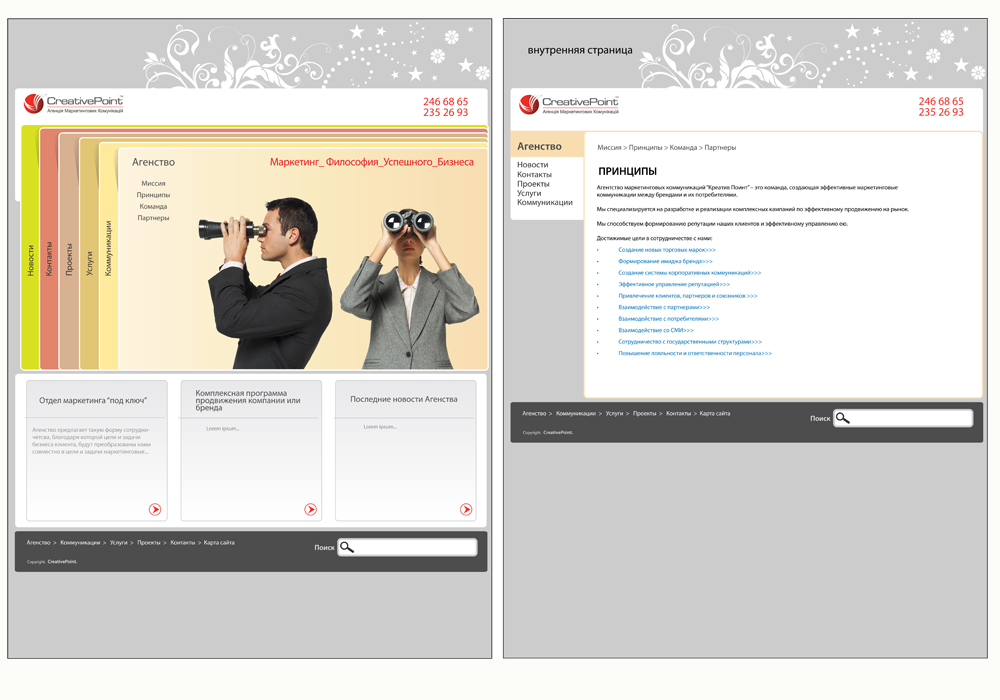Select 'Услуги' in the inner page sidebar
The image size is (1000, 700).
tap(529, 193)
